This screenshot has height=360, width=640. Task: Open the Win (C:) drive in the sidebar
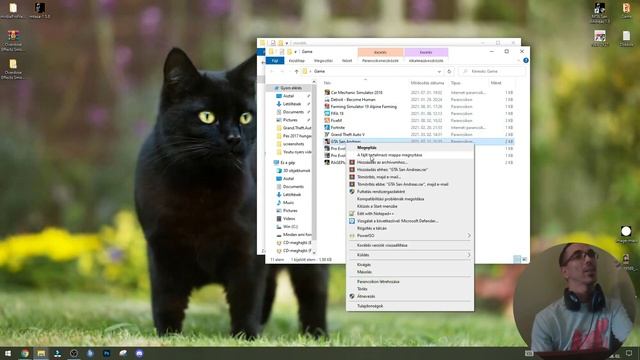[x=290, y=227]
